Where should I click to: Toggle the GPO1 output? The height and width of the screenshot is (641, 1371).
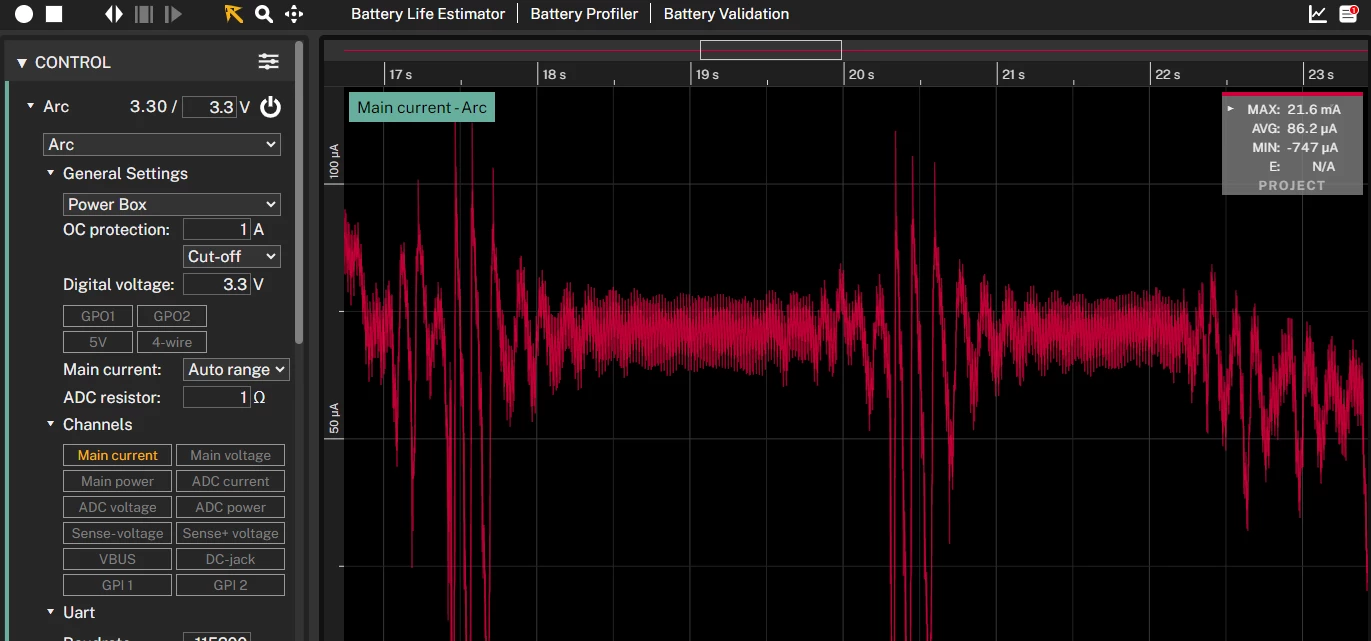(98, 316)
